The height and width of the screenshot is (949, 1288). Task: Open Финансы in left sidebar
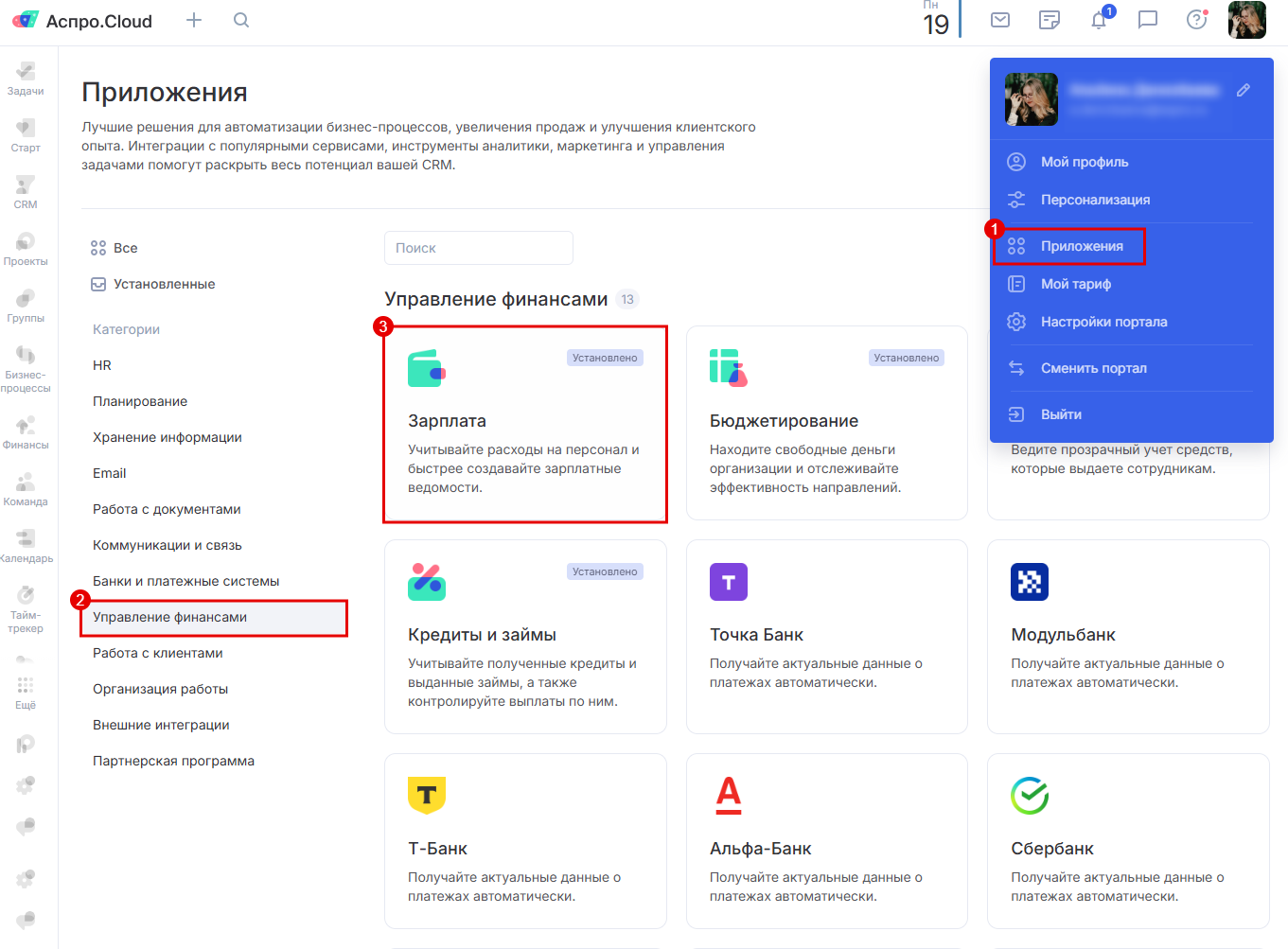26,431
